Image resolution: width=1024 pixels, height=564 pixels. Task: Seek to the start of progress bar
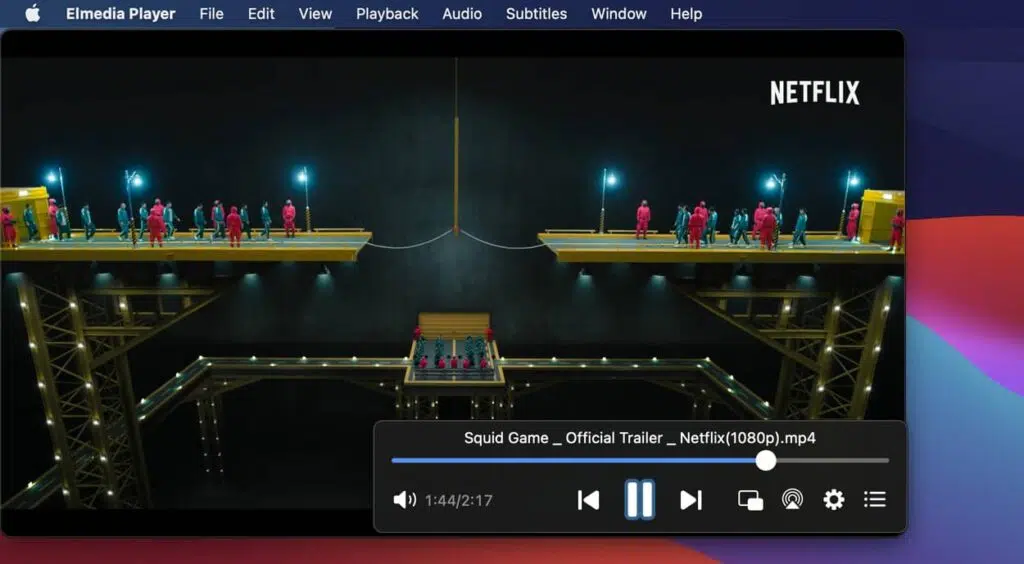click(x=394, y=460)
